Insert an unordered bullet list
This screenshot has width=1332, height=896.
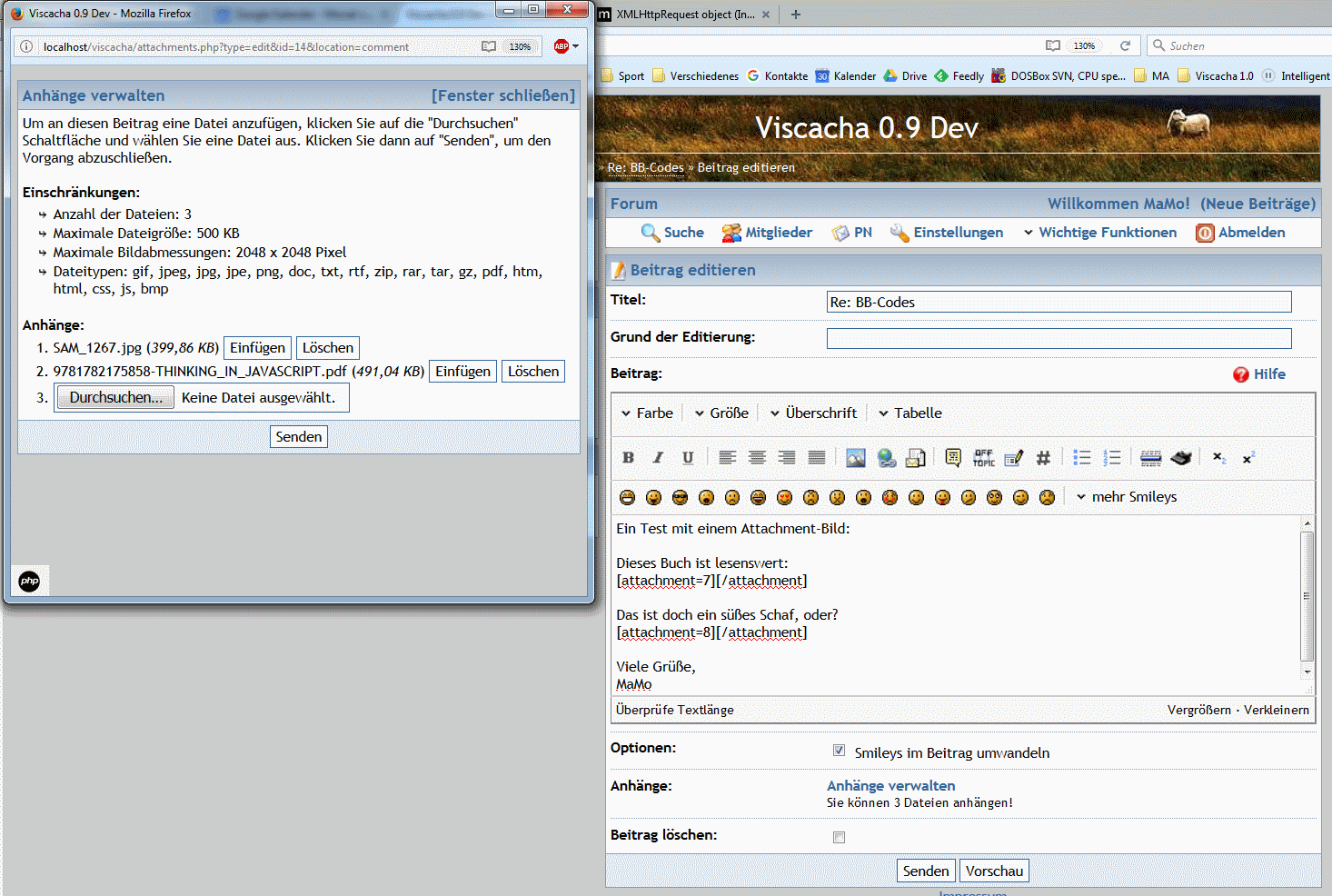coord(1081,458)
